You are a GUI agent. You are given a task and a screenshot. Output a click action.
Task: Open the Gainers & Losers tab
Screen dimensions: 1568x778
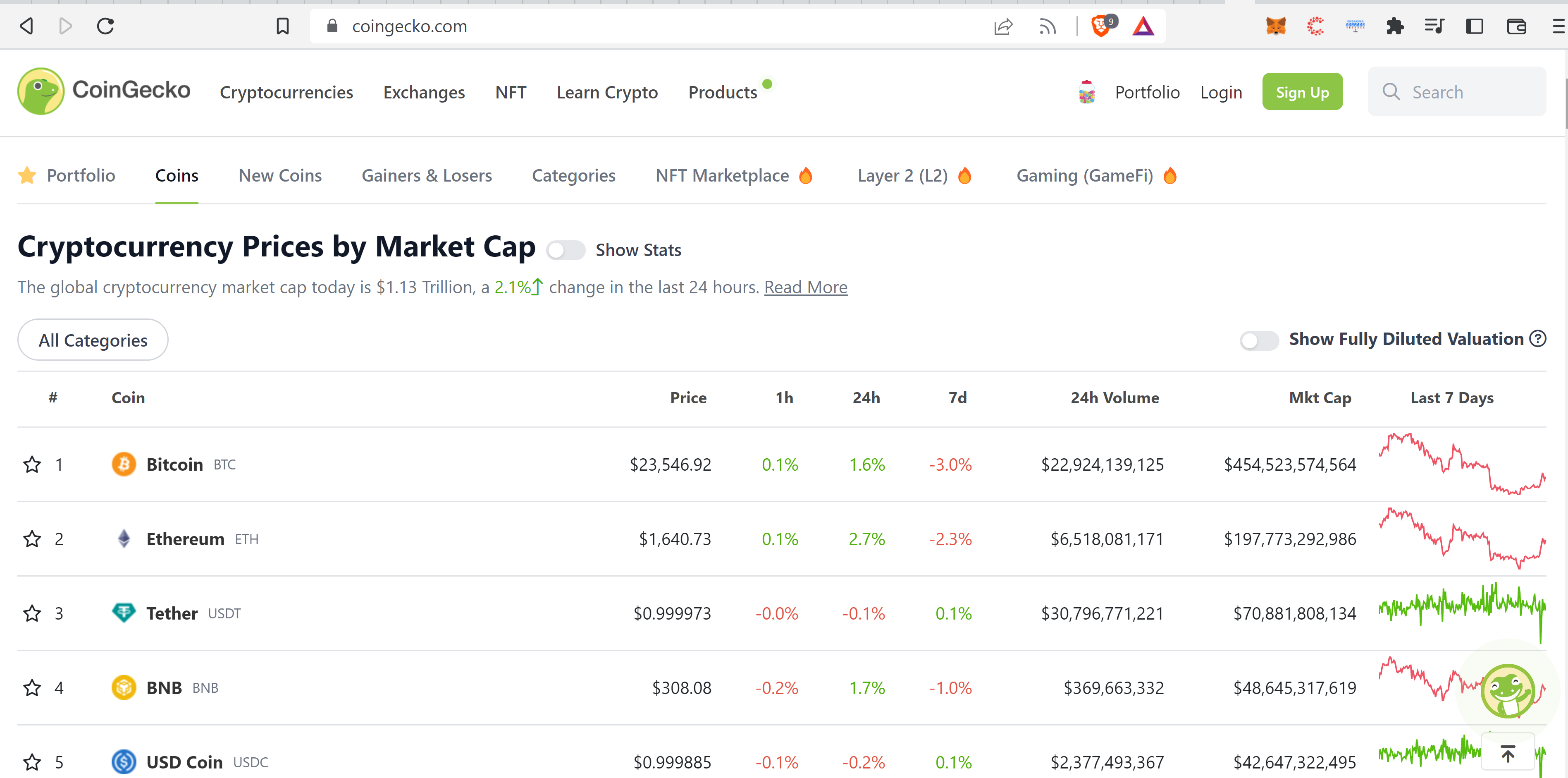[x=427, y=175]
